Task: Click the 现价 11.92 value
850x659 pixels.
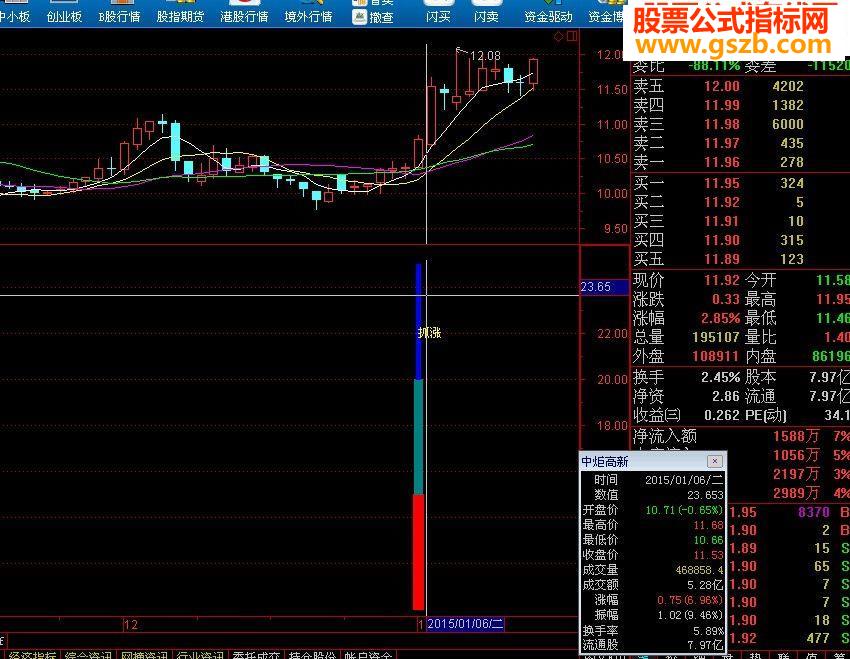Action: point(722,280)
